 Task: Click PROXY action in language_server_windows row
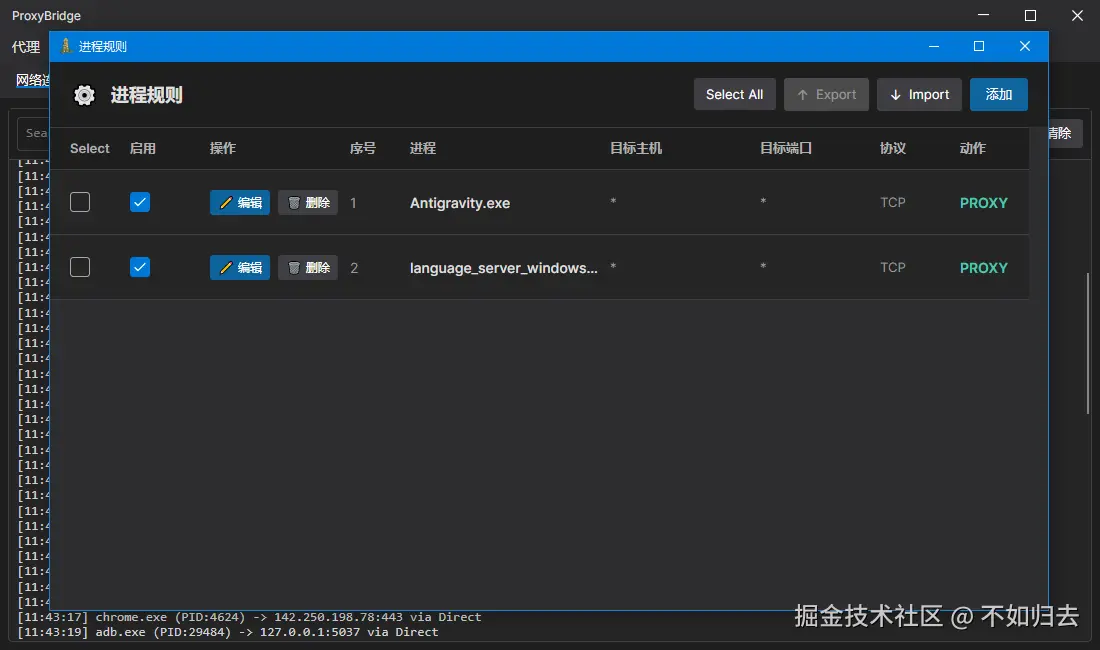984,268
